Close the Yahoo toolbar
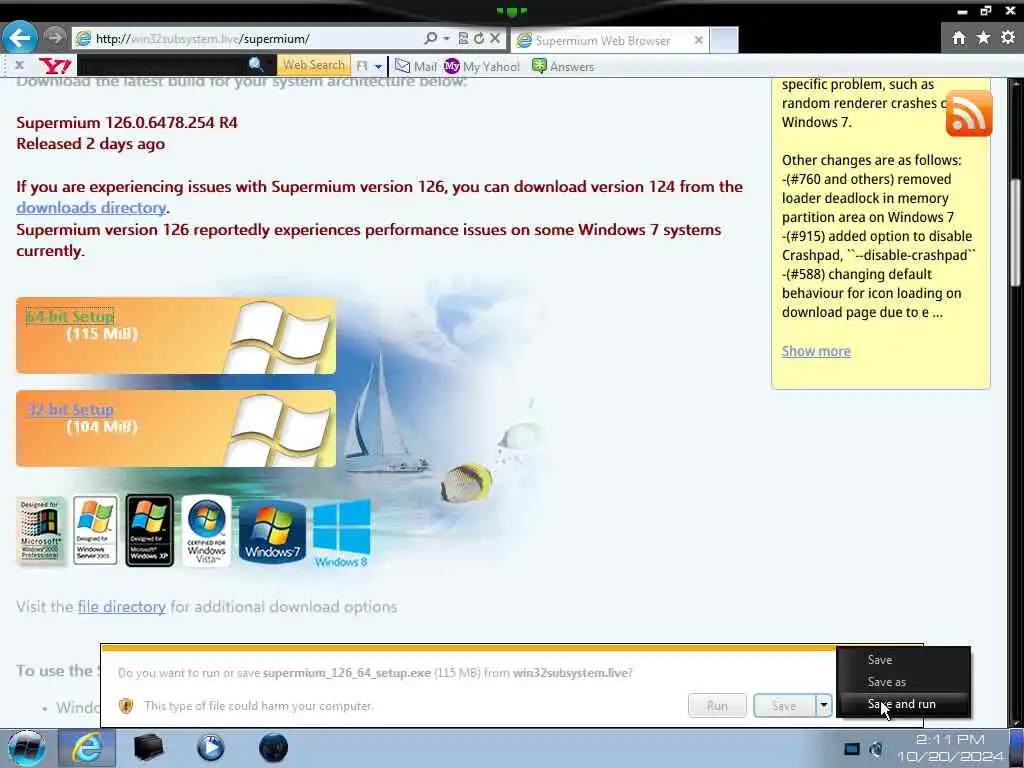This screenshot has height=768, width=1024. click(19, 65)
